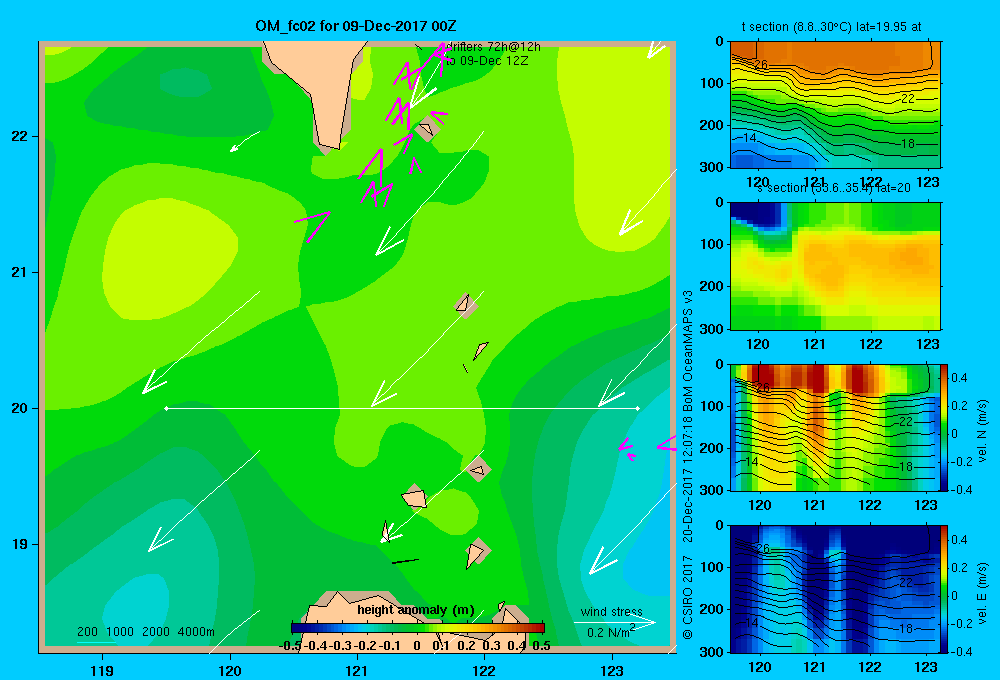Click contour label 18 in temperature section
Viewport: 1000px width, 680px height.
908,144
